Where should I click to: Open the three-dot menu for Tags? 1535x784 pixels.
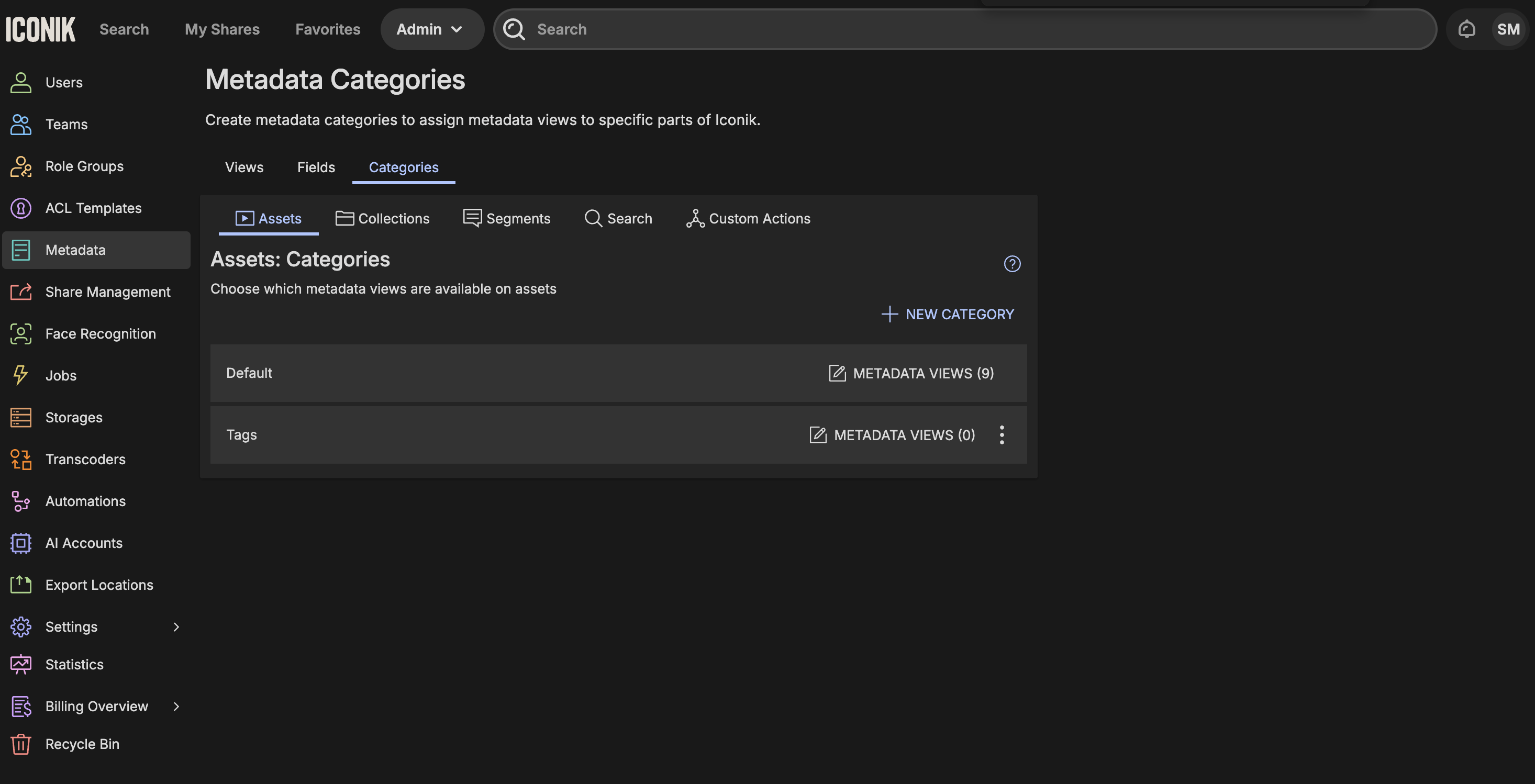tap(1002, 435)
